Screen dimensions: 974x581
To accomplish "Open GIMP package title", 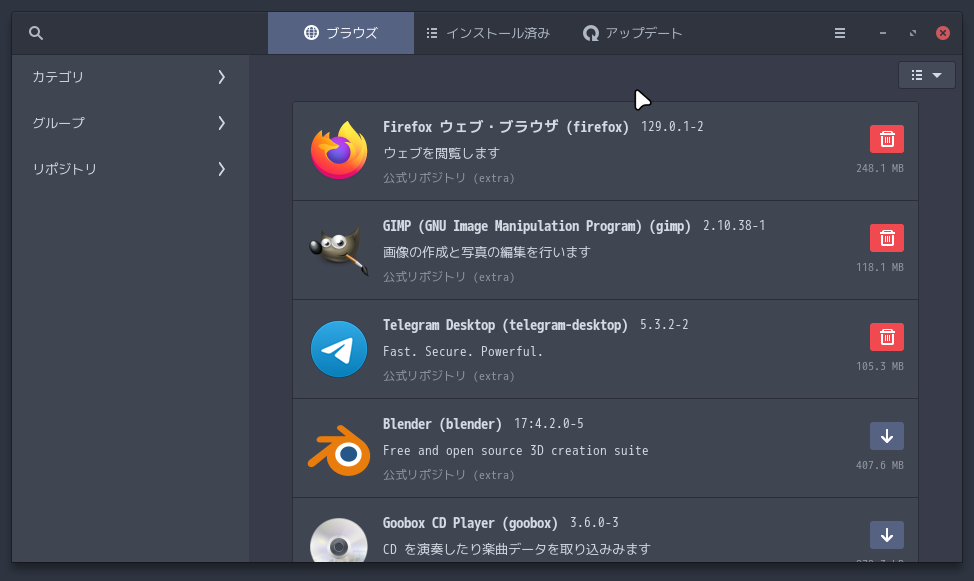I will [537, 226].
